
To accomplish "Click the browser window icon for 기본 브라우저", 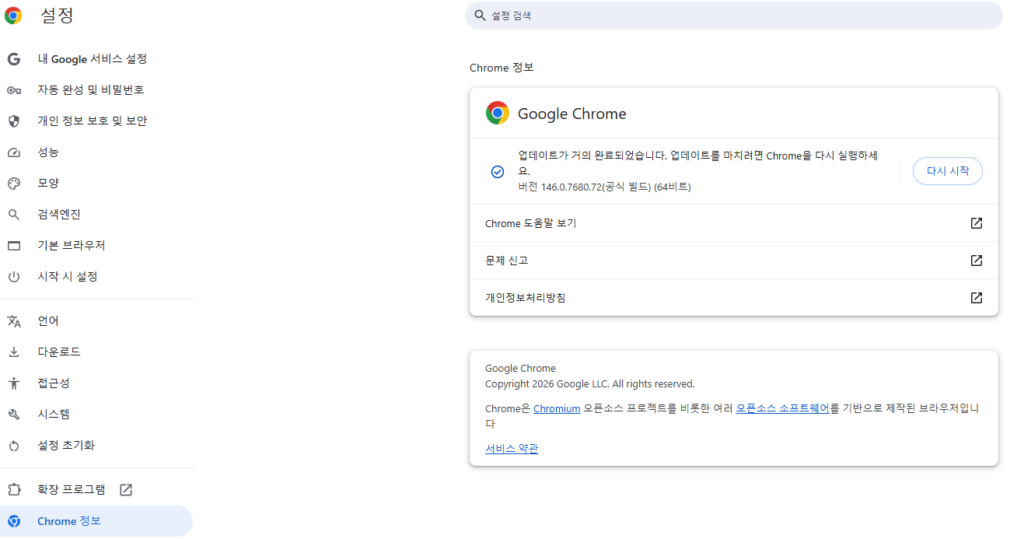I will pos(14,246).
